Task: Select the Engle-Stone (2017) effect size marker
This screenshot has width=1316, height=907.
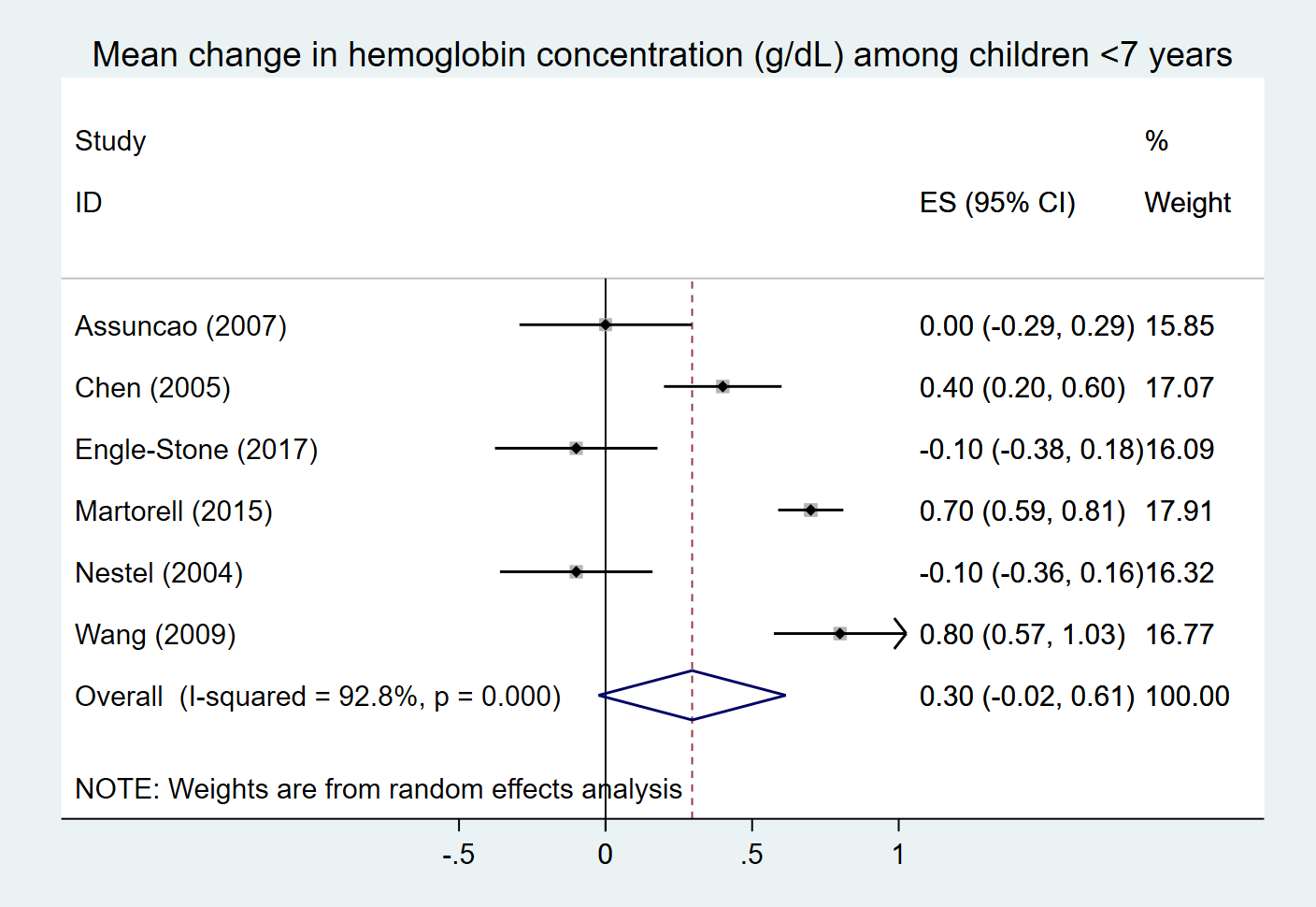Action: (576, 448)
